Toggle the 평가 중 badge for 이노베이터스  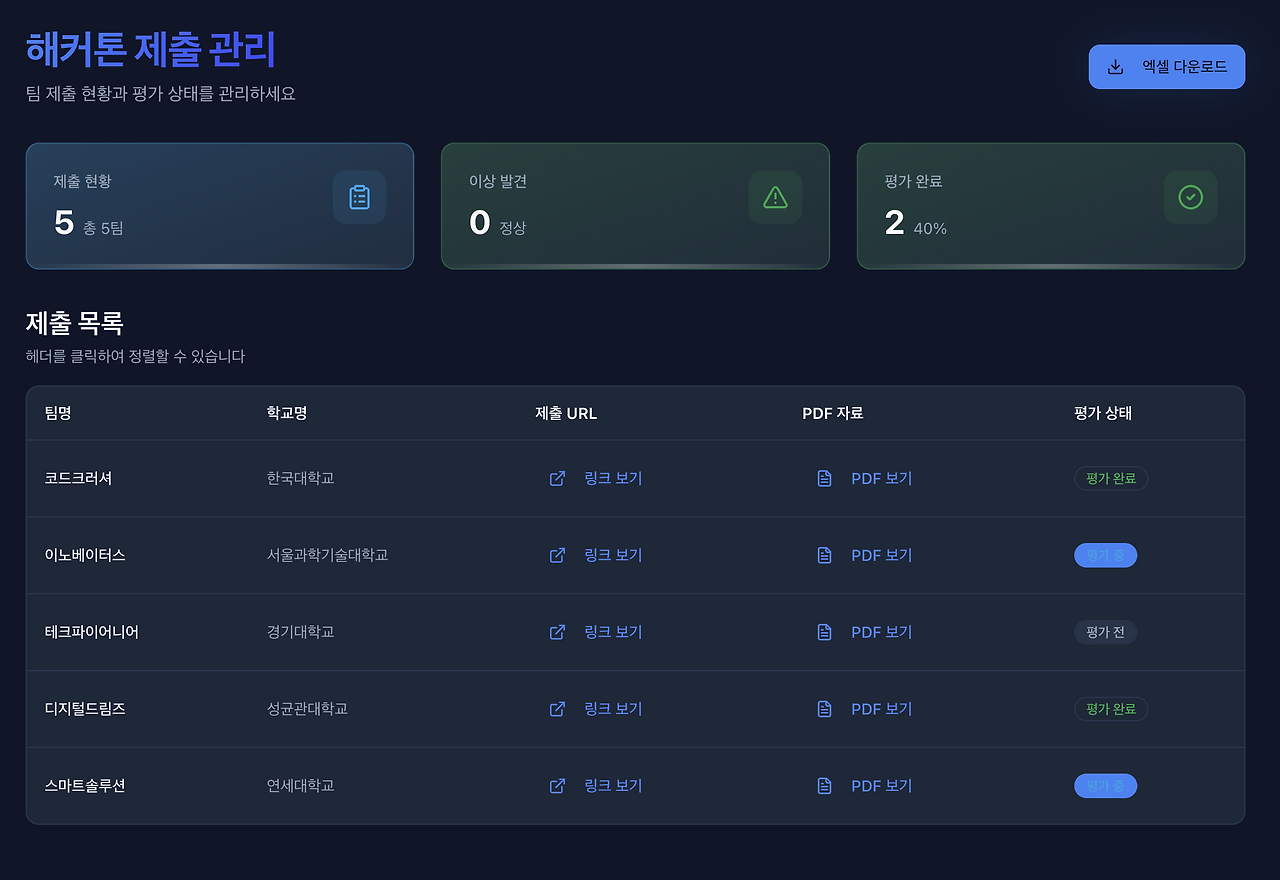pos(1105,555)
